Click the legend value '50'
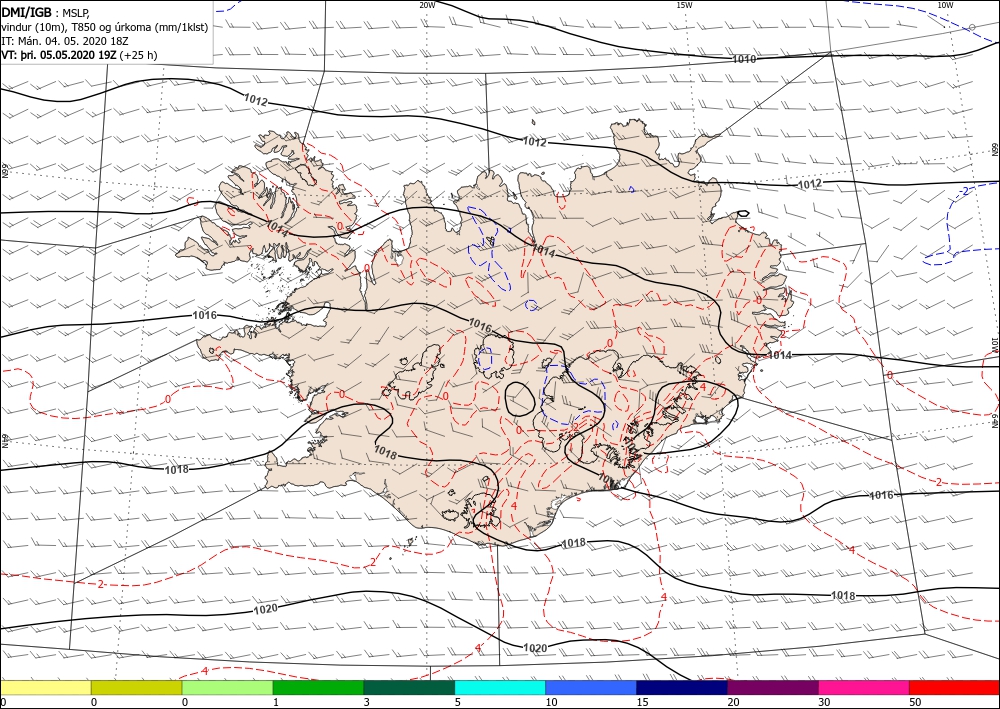 pyautogui.click(x=915, y=702)
